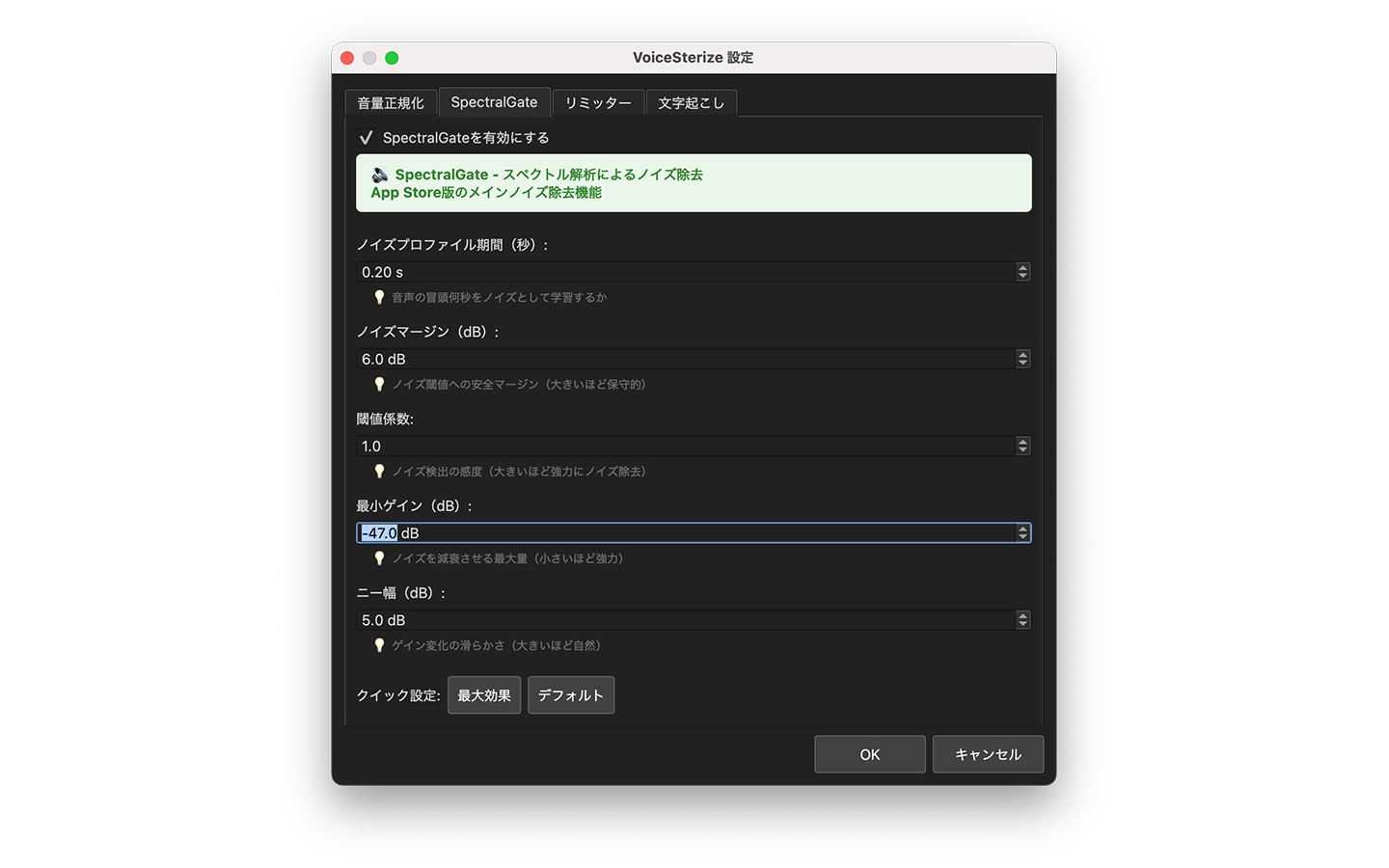Image resolution: width=1389 pixels, height=868 pixels.
Task: Click the lightbulb icon beside ゲイン変化の滑らかさ hint
Action: (379, 645)
